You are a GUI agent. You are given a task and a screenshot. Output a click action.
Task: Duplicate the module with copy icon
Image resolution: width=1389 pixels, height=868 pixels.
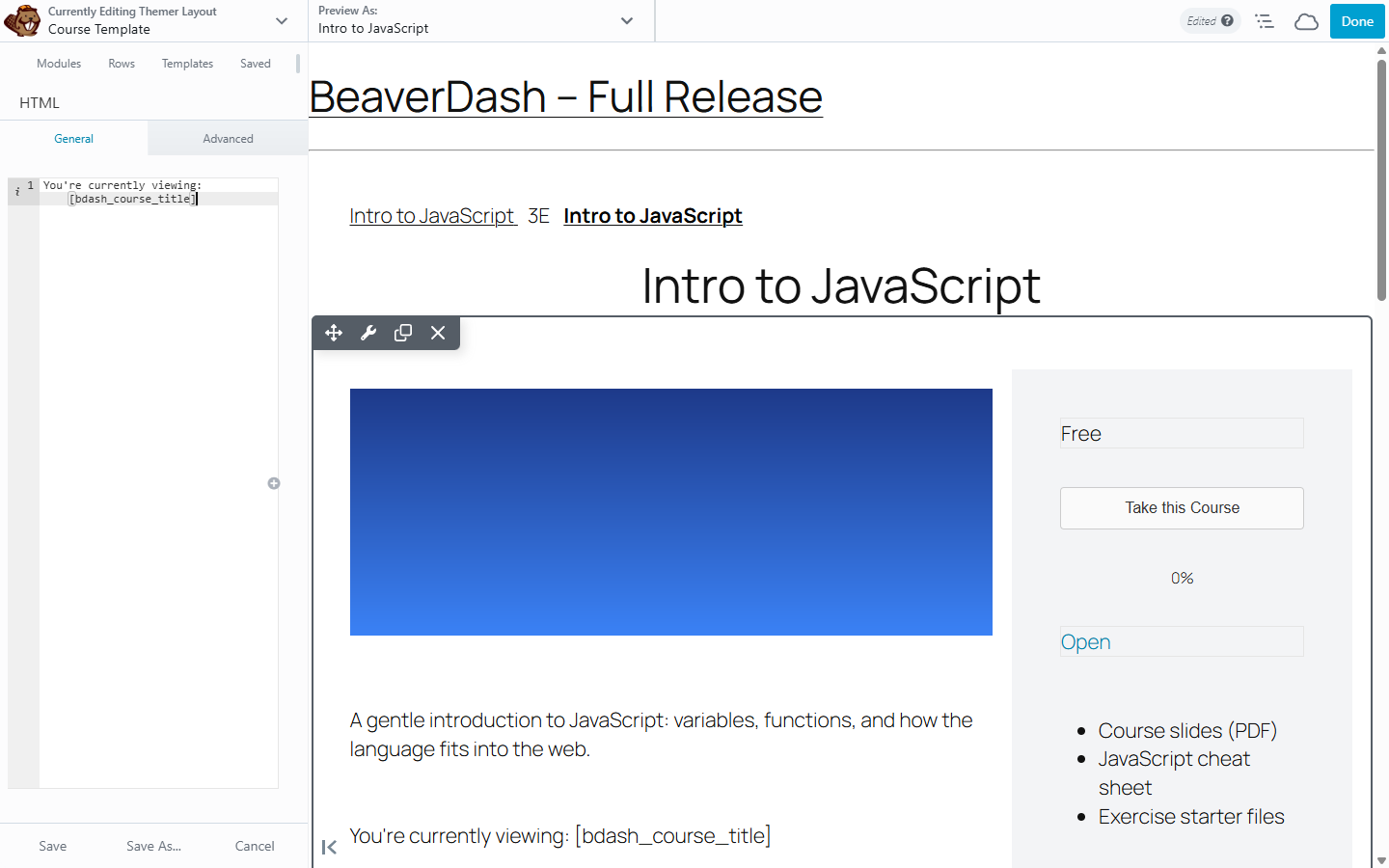(403, 333)
